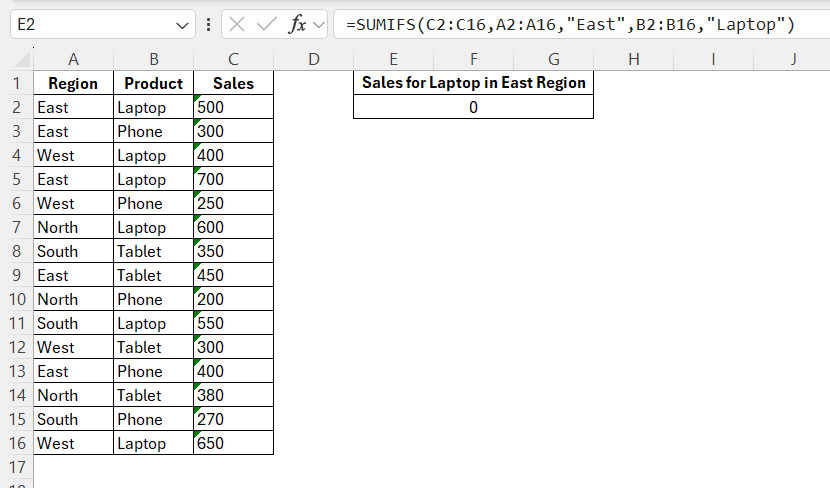Click the Enter checkmark formula icon
This screenshot has width=830, height=488.
(266, 25)
